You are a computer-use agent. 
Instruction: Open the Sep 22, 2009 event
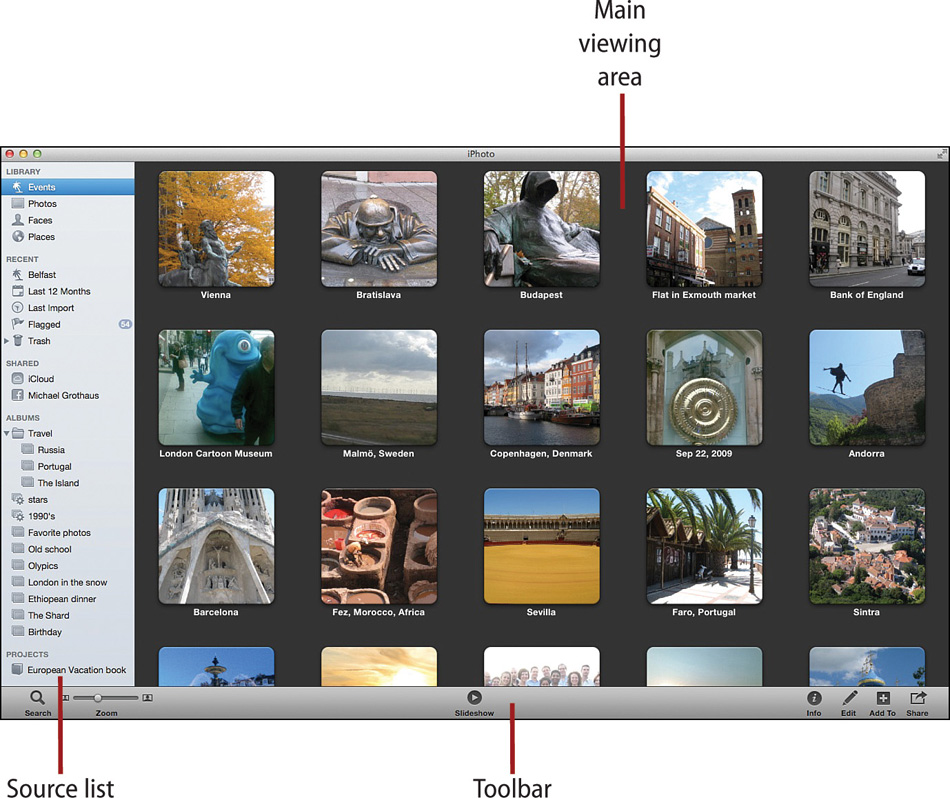tap(704, 387)
